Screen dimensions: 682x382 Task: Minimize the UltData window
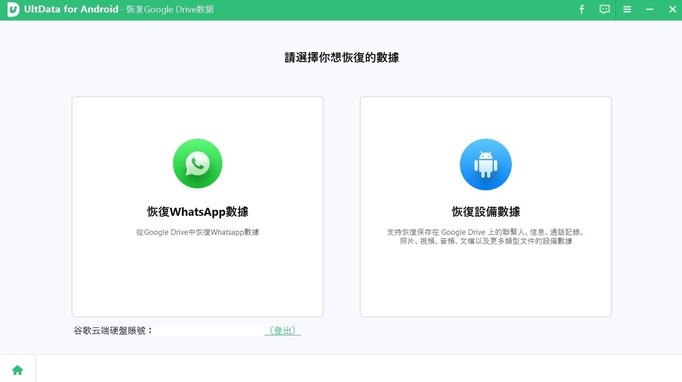(649, 9)
